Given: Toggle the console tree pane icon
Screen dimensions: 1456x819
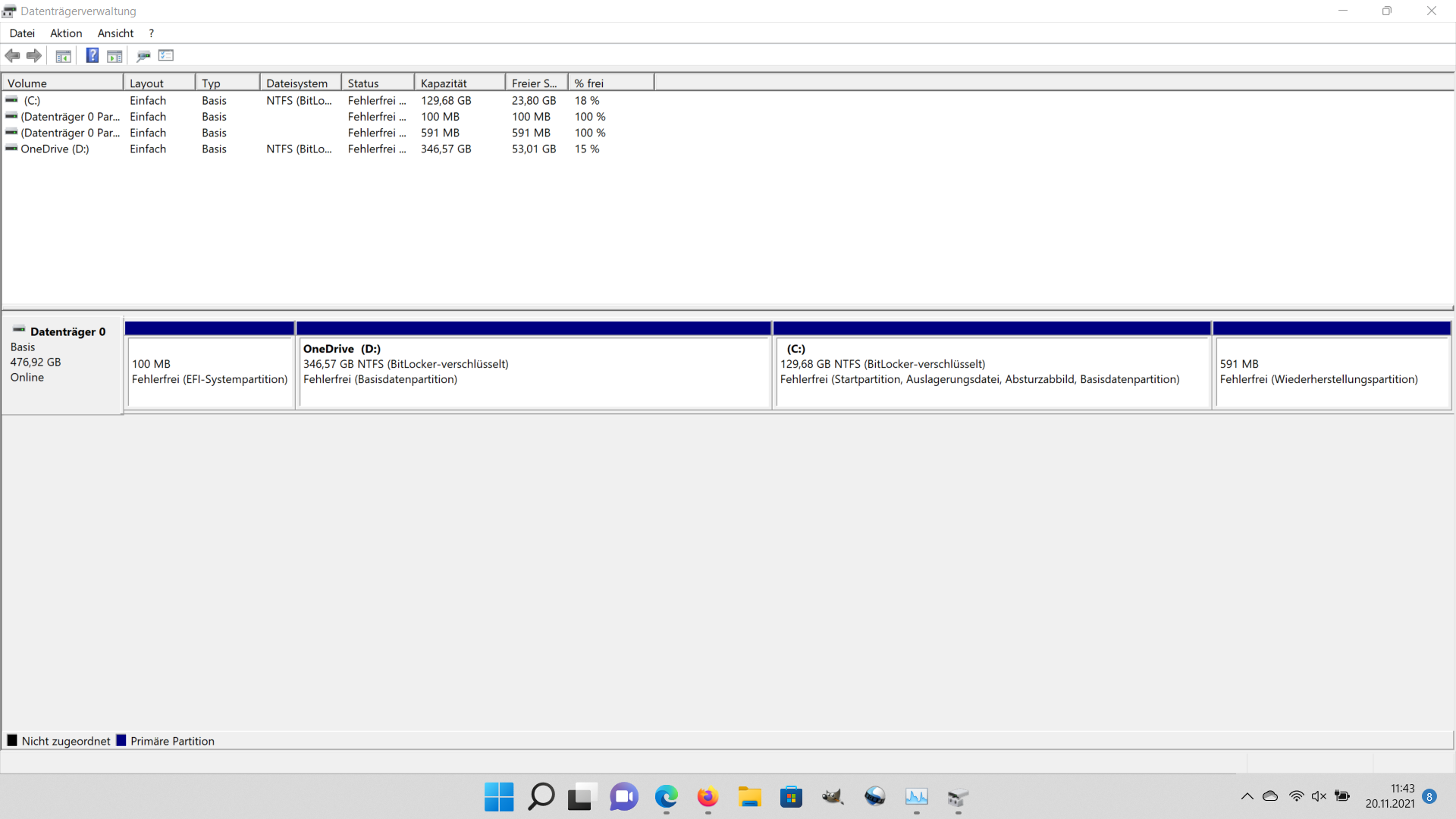Looking at the screenshot, I should [64, 55].
